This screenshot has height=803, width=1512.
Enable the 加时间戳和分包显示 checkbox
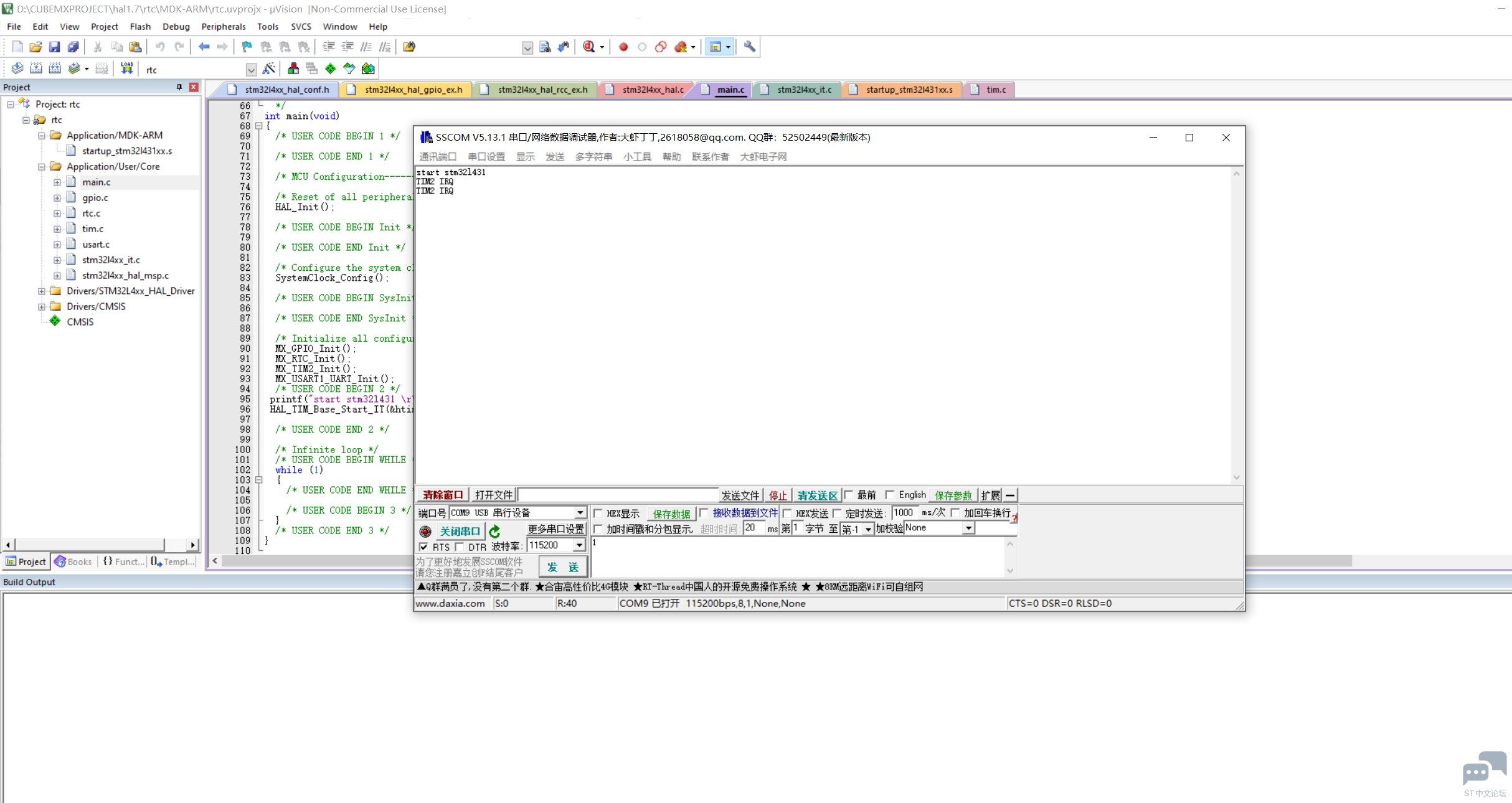click(598, 529)
